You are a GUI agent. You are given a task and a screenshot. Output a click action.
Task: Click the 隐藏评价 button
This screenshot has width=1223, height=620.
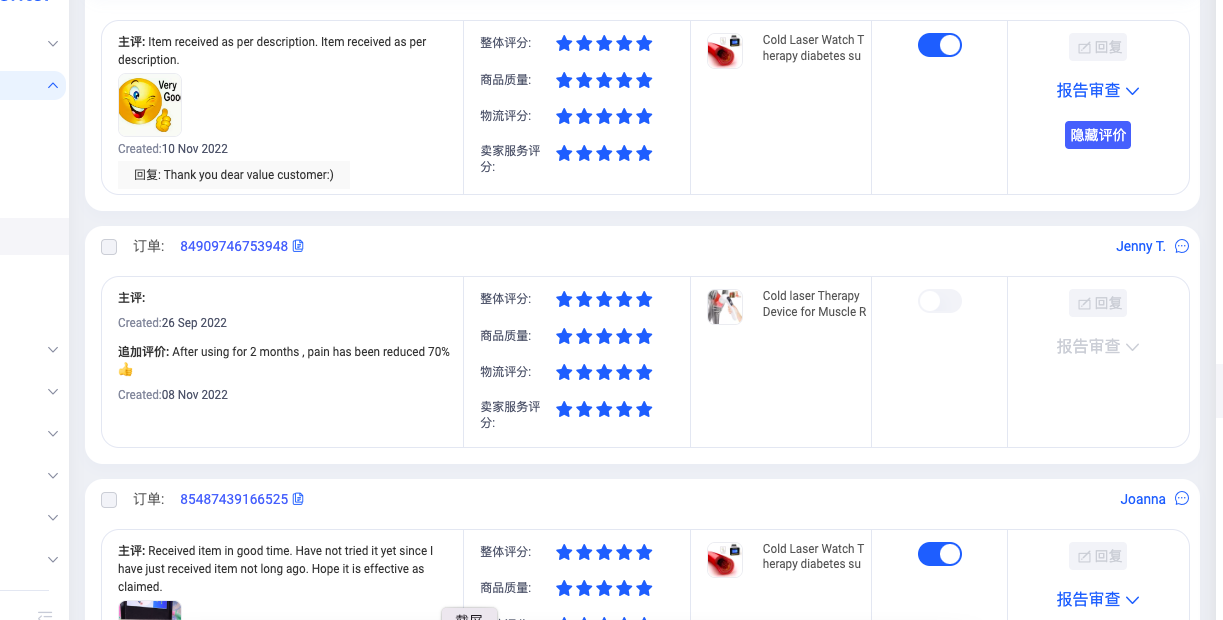(1098, 135)
